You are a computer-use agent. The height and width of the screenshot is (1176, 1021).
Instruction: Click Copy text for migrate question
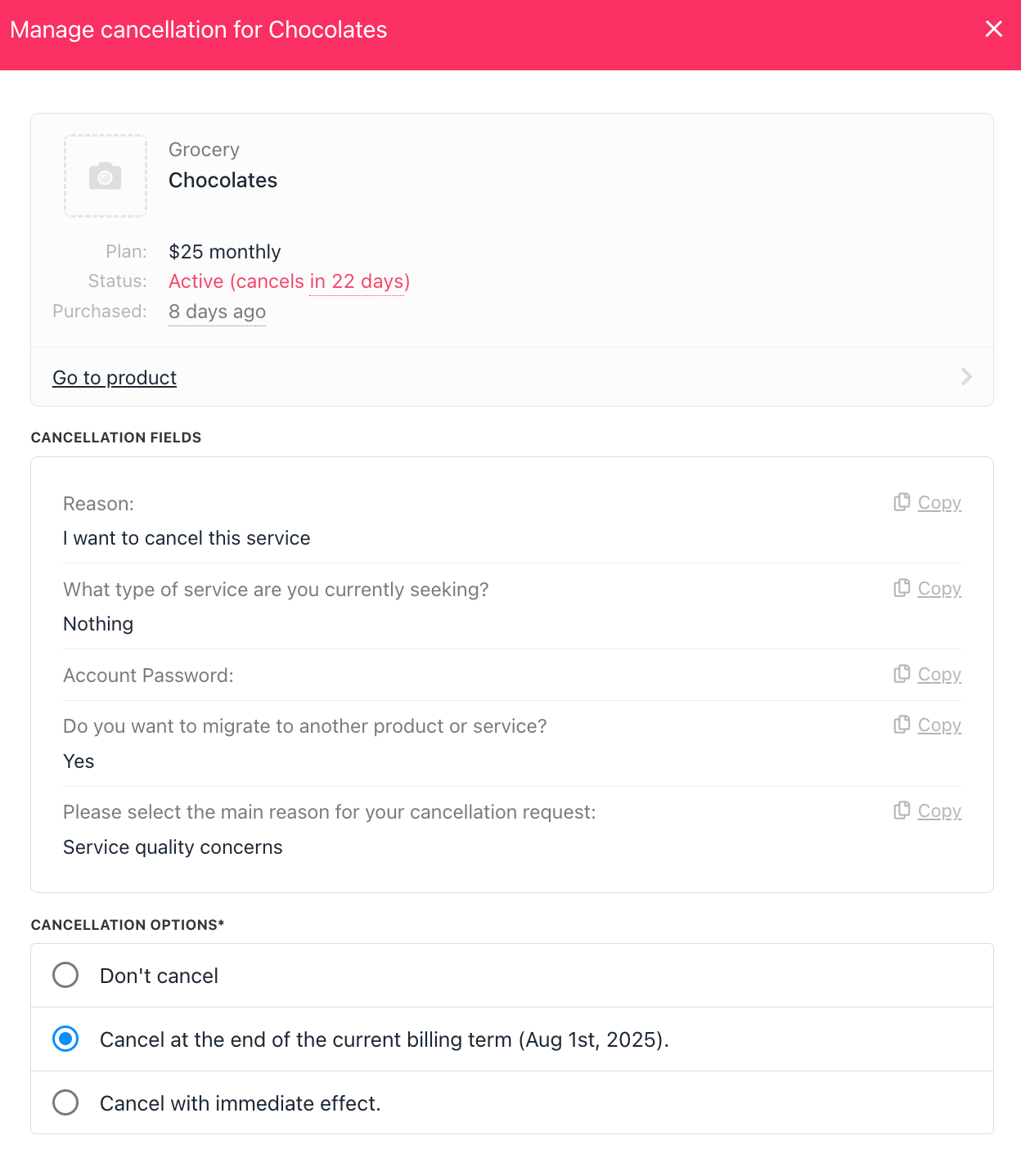(x=939, y=725)
